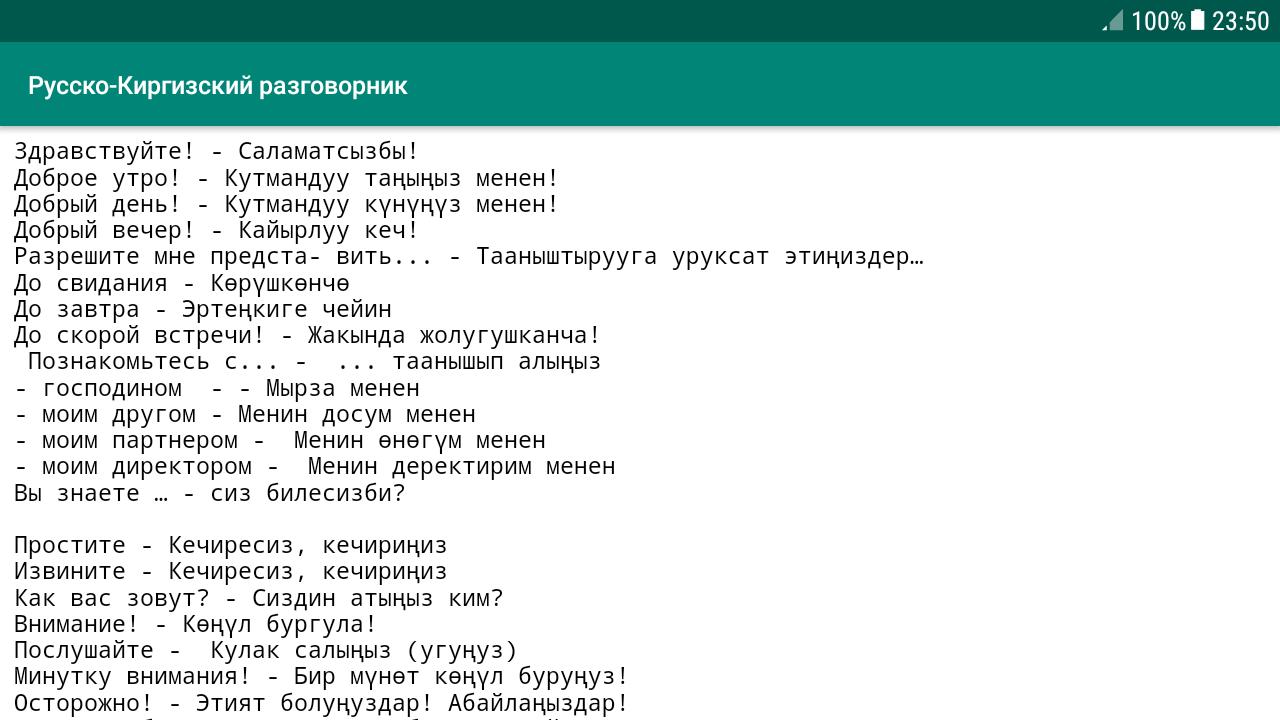Tap the line '- господином - - Мырза менен'
Viewport: 1280px width, 720px height.
click(x=217, y=388)
